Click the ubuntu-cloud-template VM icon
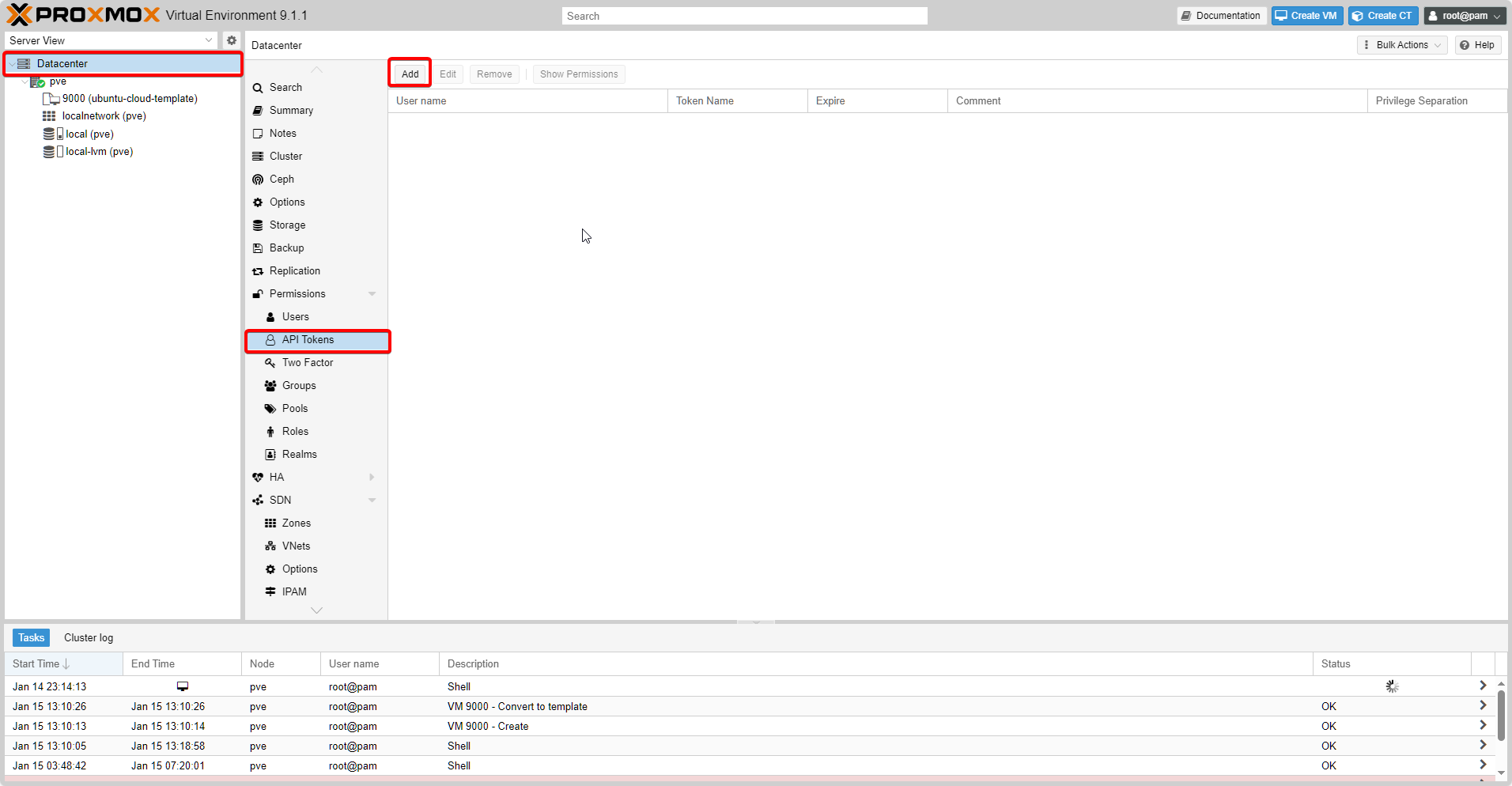Viewport: 1512px width, 786px height. (51, 99)
